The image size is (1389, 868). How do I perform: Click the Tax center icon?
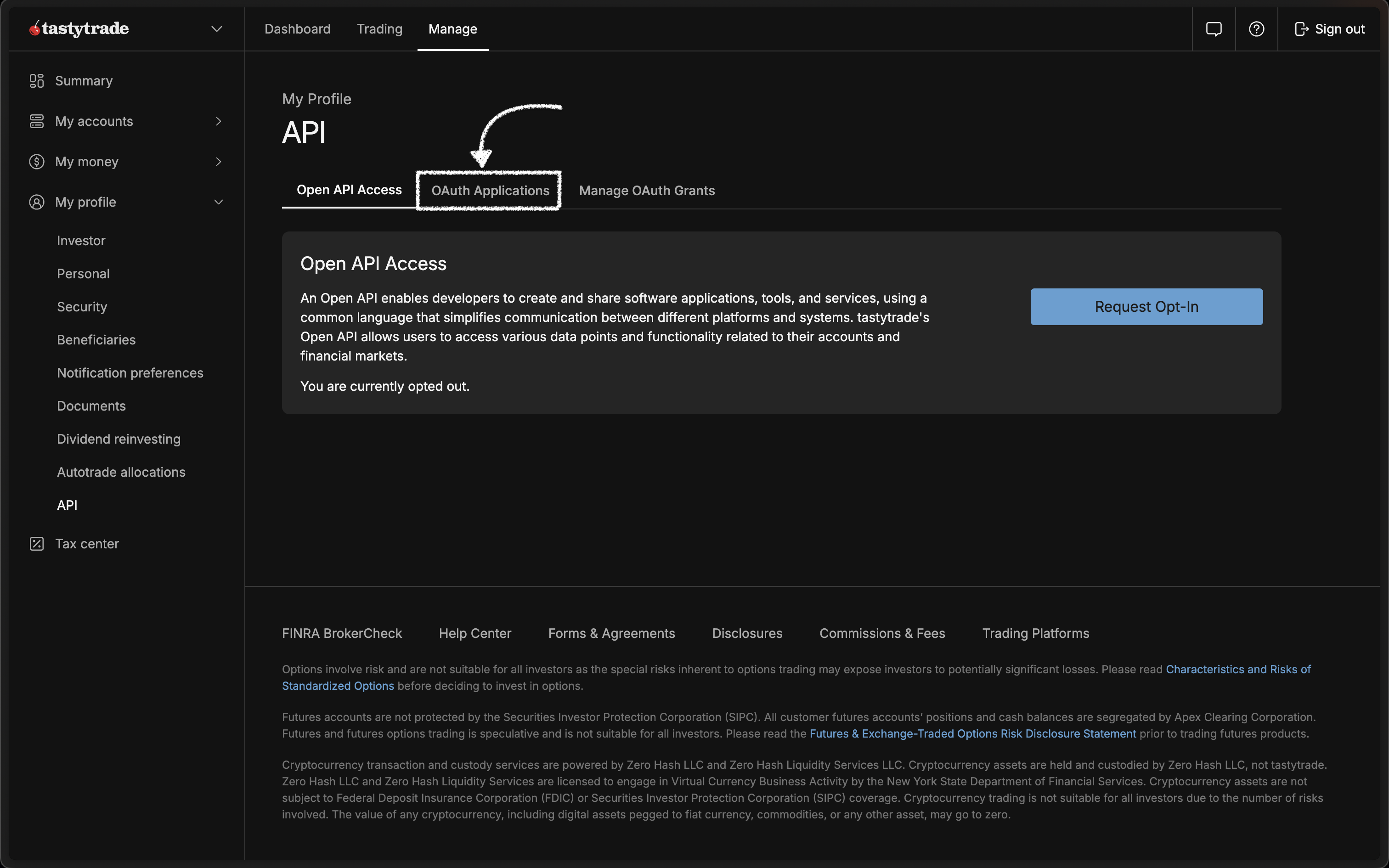pyautogui.click(x=37, y=543)
